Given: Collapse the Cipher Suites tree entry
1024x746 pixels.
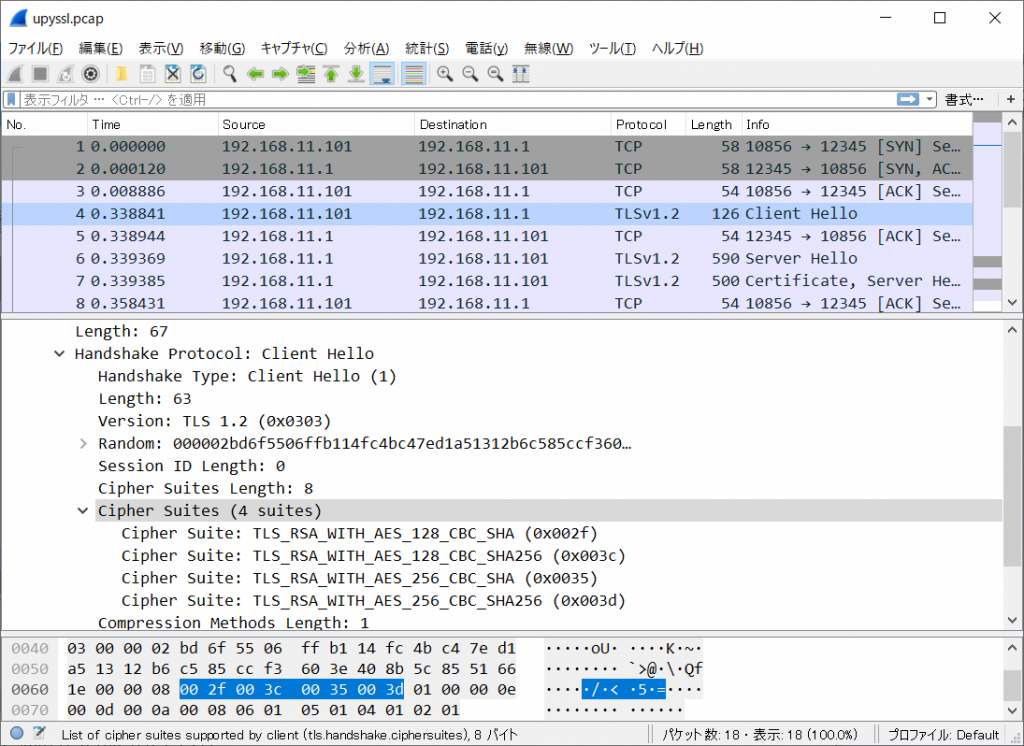Looking at the screenshot, I should point(83,510).
